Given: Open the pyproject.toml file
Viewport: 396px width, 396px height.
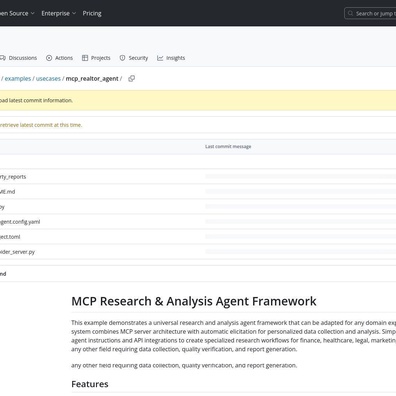Looking at the screenshot, I should coord(10,237).
